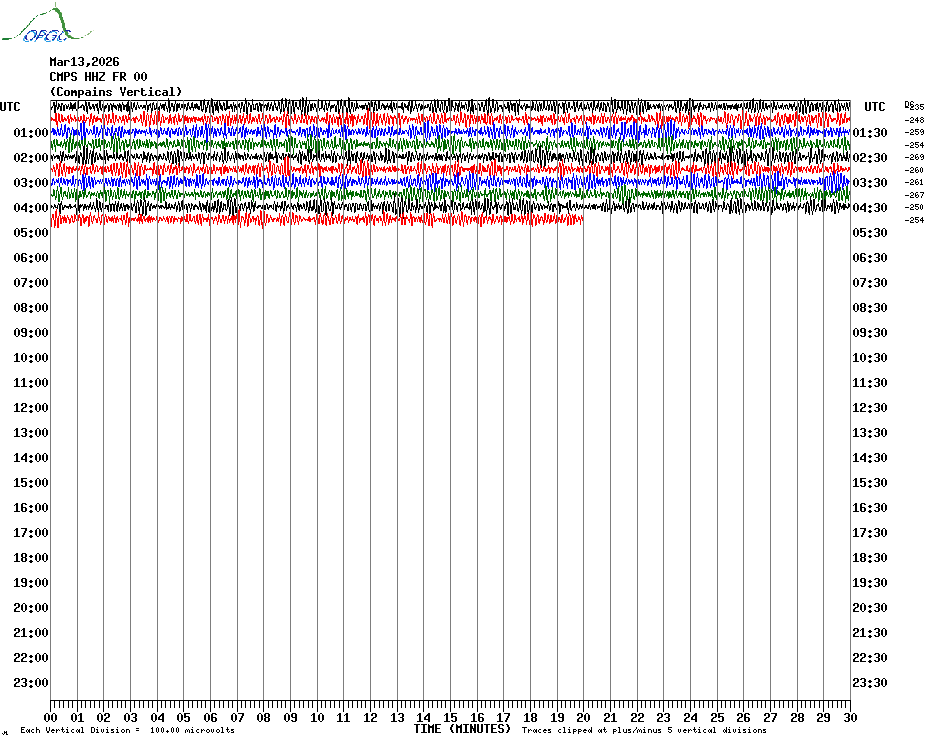Click the 14:30 label on the right

point(870,457)
